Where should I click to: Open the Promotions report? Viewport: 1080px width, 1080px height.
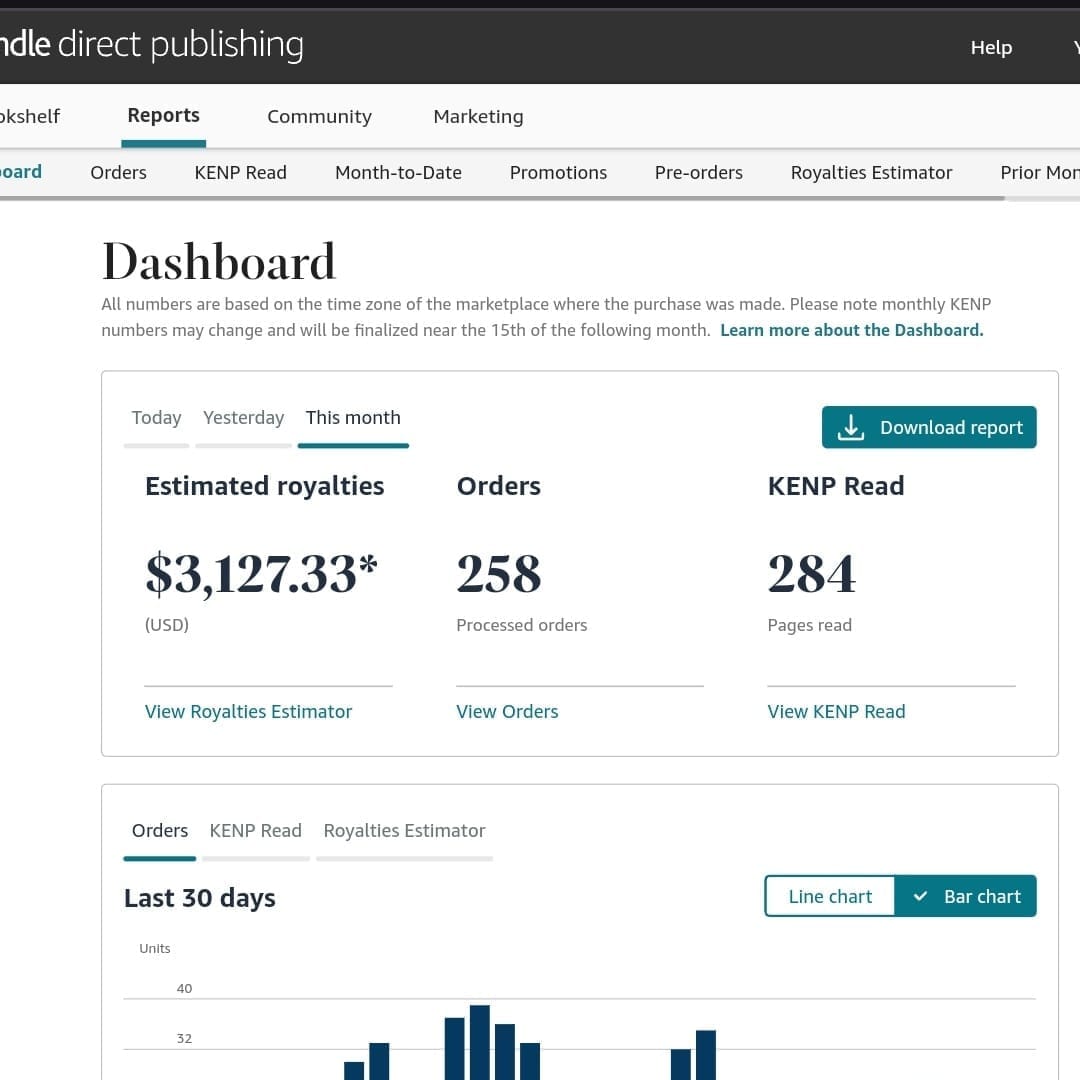(x=558, y=172)
